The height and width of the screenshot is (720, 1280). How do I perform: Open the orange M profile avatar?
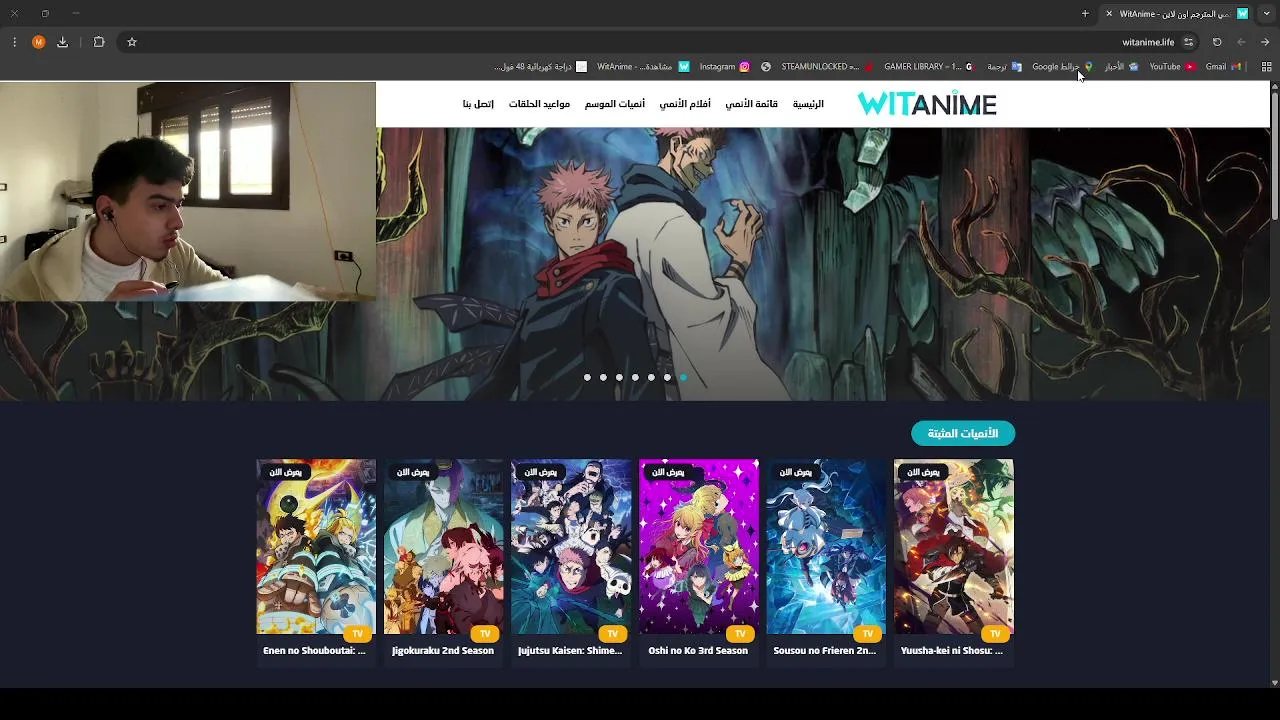point(38,42)
